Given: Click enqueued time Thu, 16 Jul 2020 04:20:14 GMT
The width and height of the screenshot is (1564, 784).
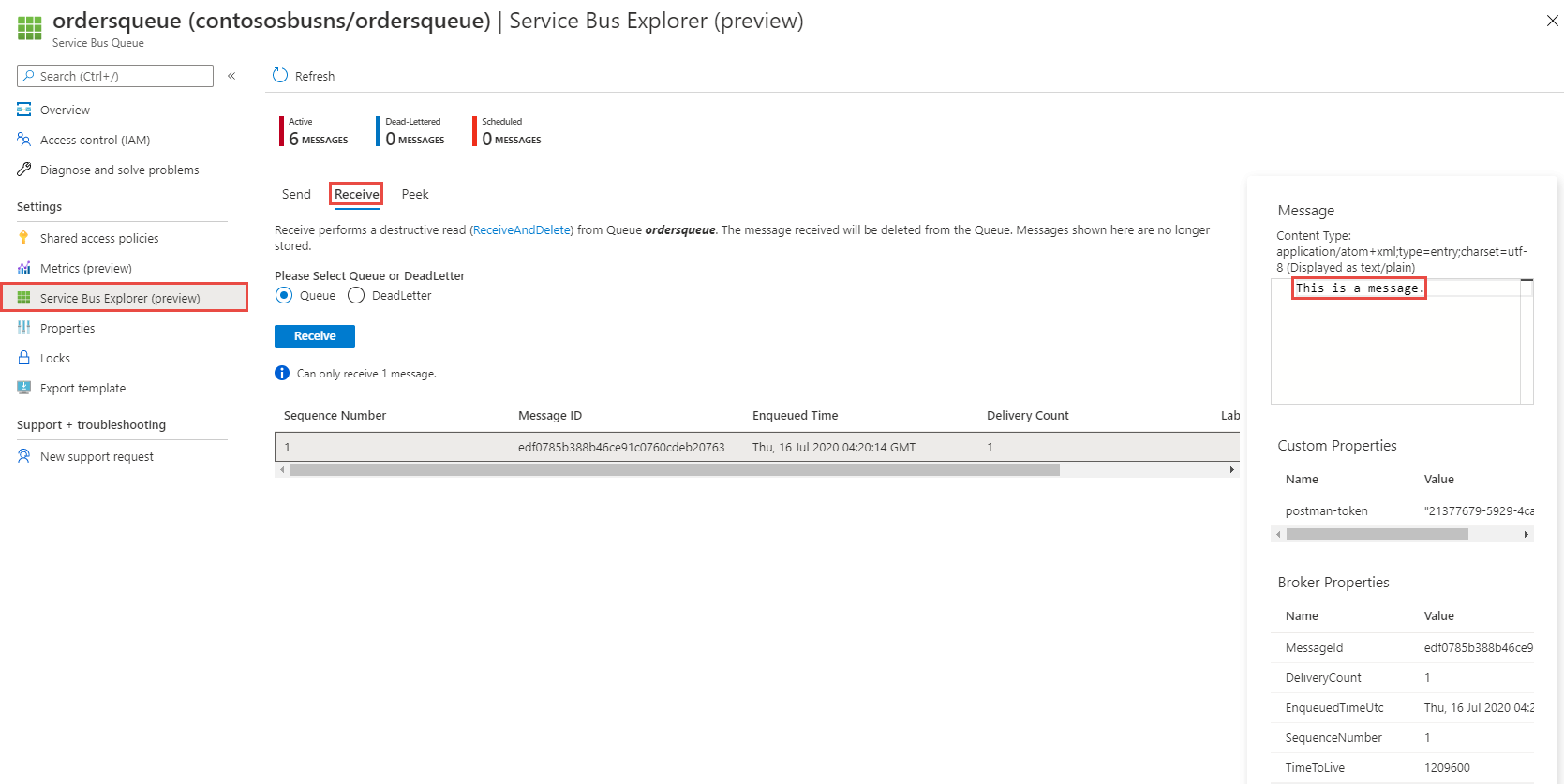Looking at the screenshot, I should point(834,448).
